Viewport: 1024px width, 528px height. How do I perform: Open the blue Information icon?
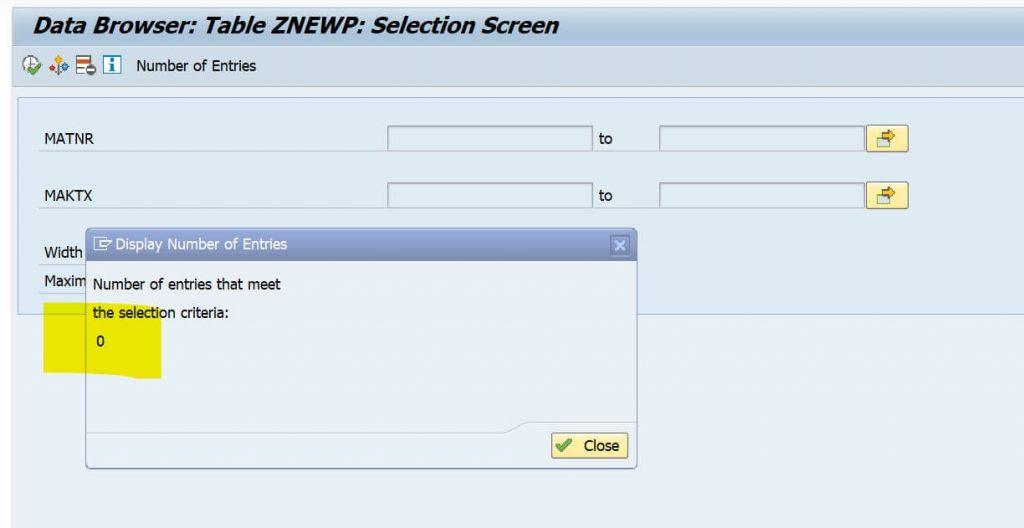point(112,65)
